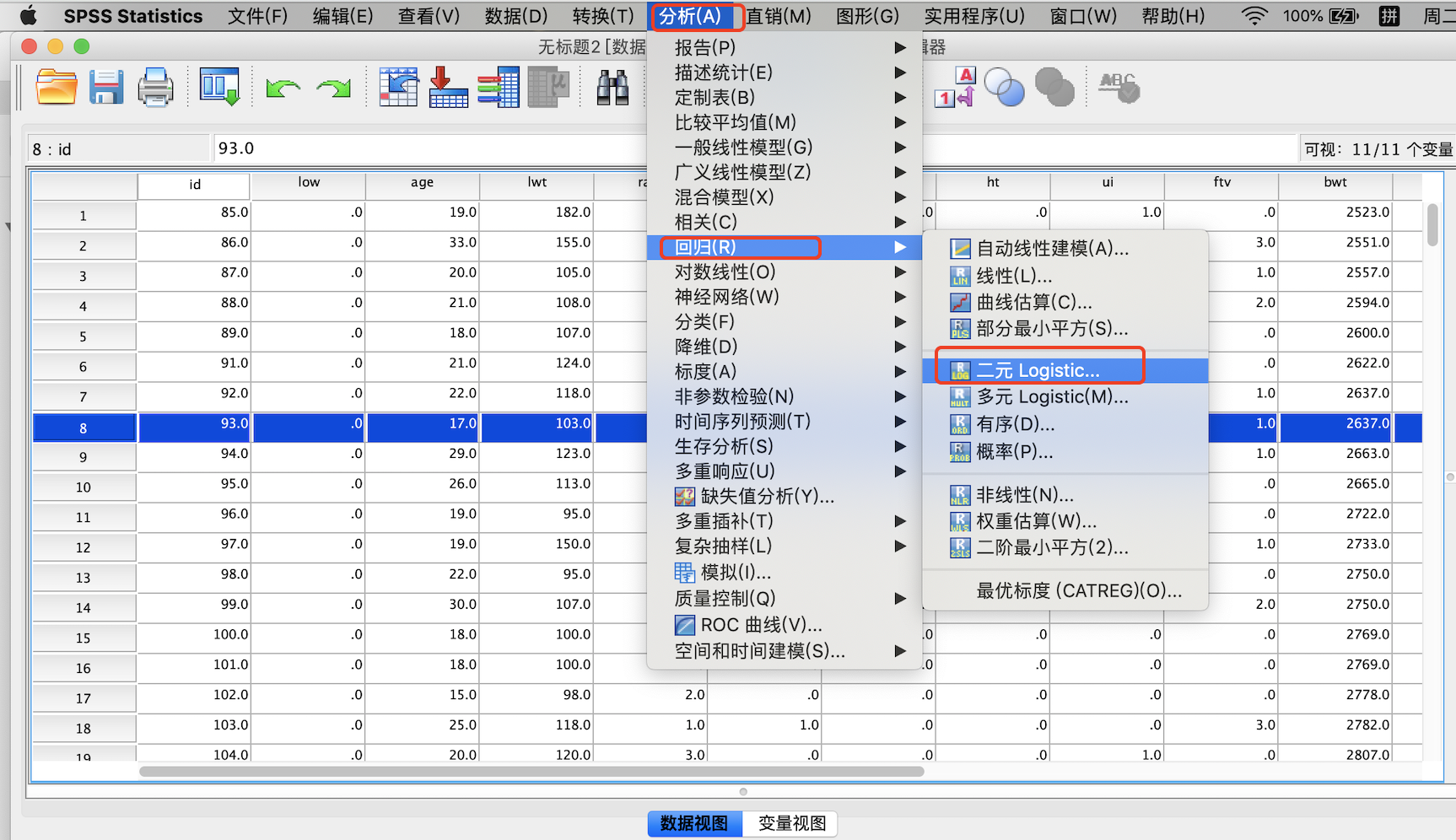Click the Print icon in toolbar
This screenshot has height=840, width=1456.
point(156,87)
